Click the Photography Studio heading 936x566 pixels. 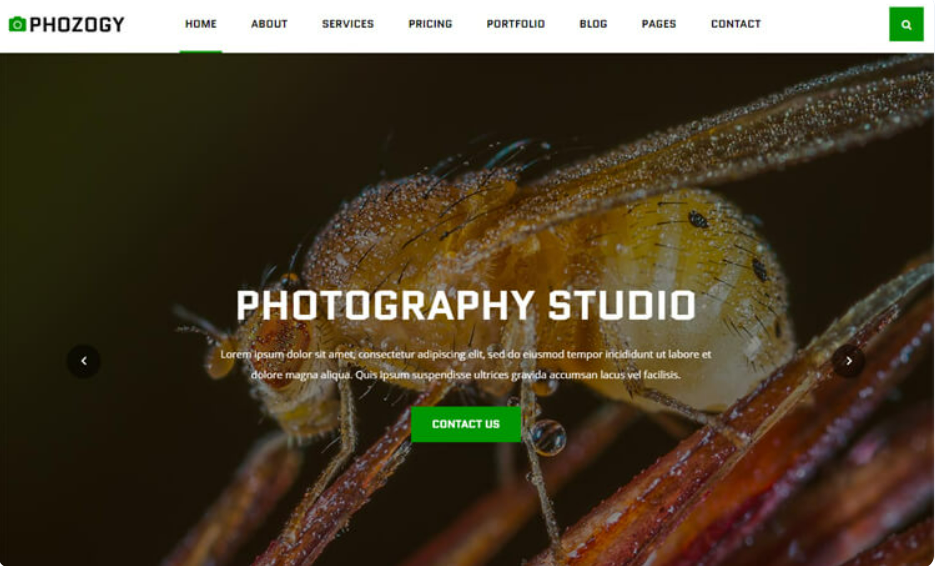[x=466, y=306]
